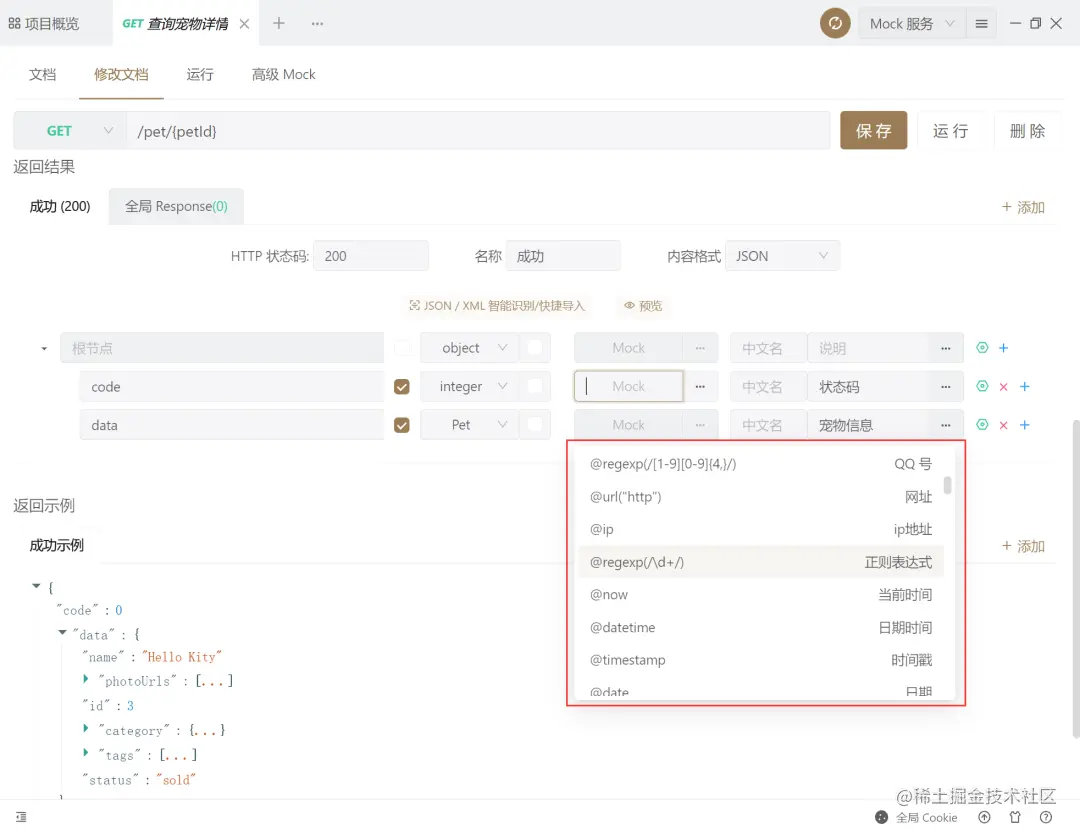Click the 全局 Cookie icon
The image size is (1080, 830).
point(882,818)
